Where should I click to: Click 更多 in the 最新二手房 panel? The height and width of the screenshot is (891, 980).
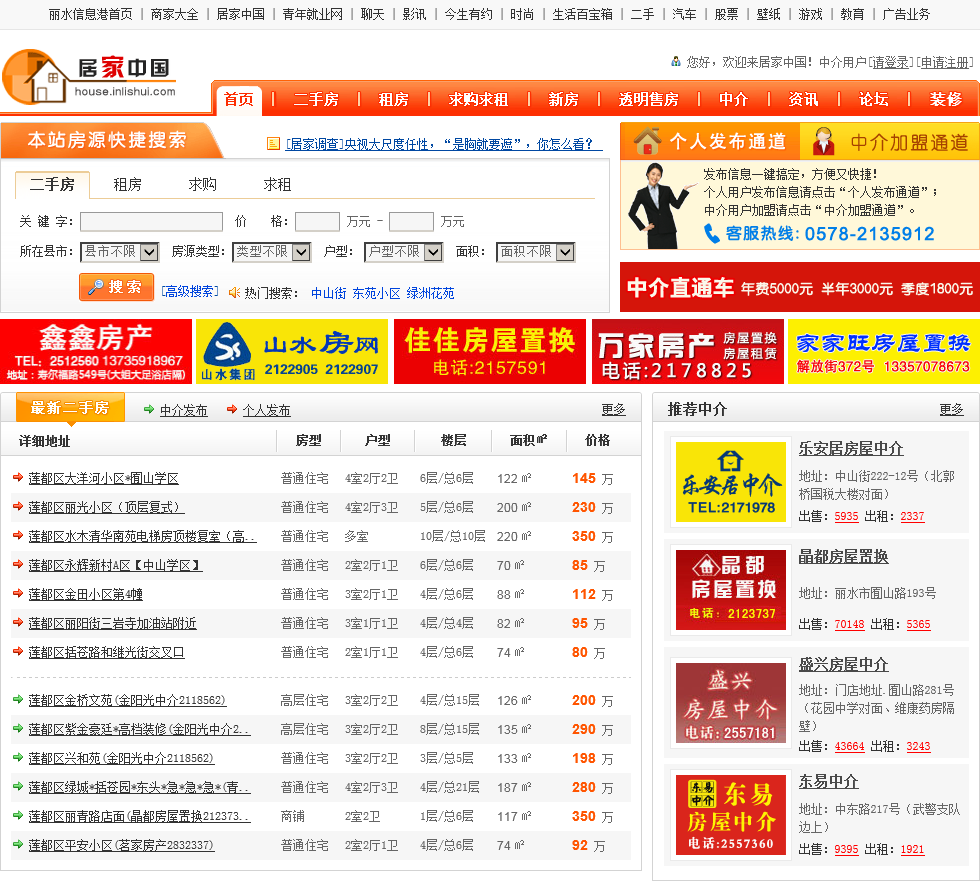[614, 409]
